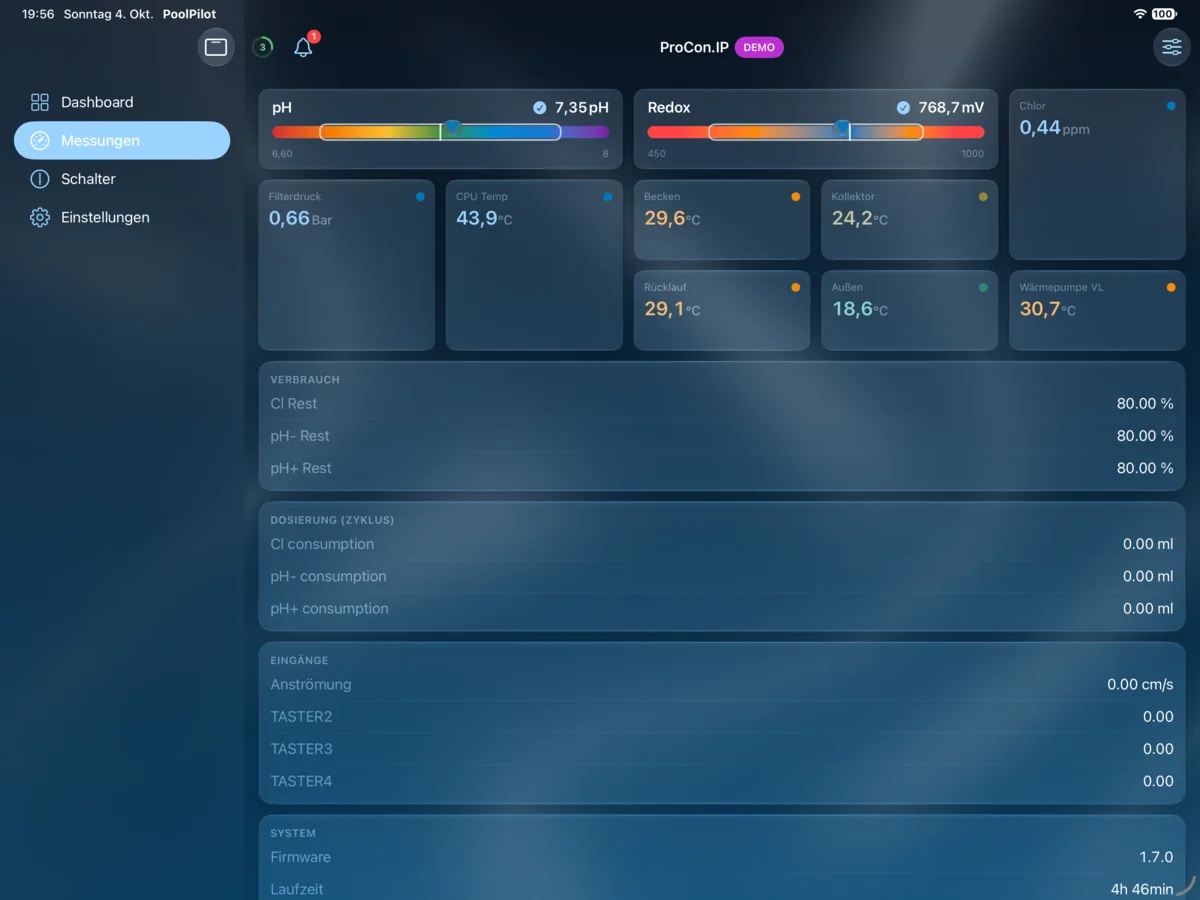This screenshot has height=900, width=1200.
Task: Click the Redox checkmark status icon
Action: [904, 108]
